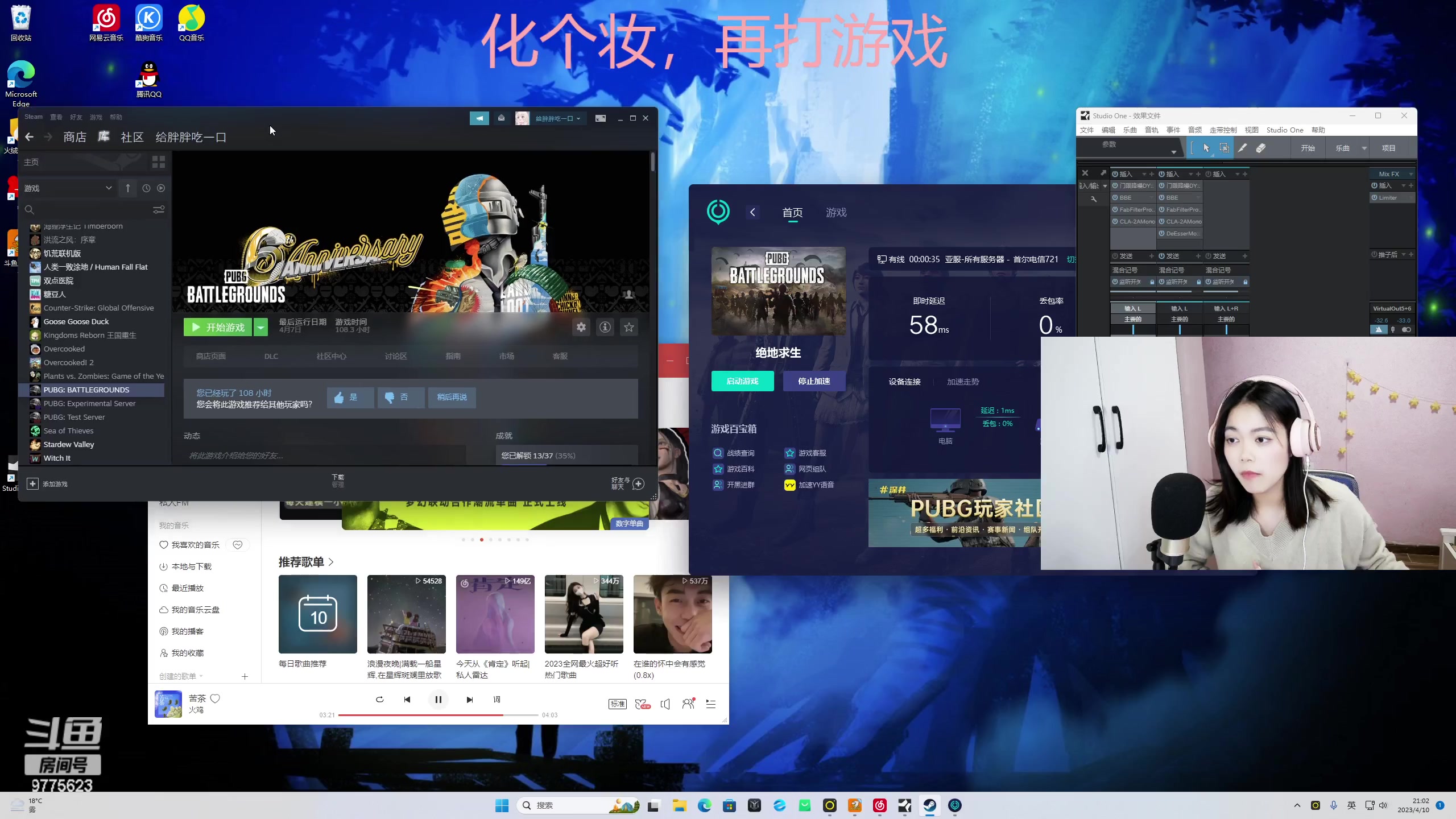Open the 走带控制 menu in Studio One
This screenshot has width=1456, height=819.
pyautogui.click(x=1223, y=130)
